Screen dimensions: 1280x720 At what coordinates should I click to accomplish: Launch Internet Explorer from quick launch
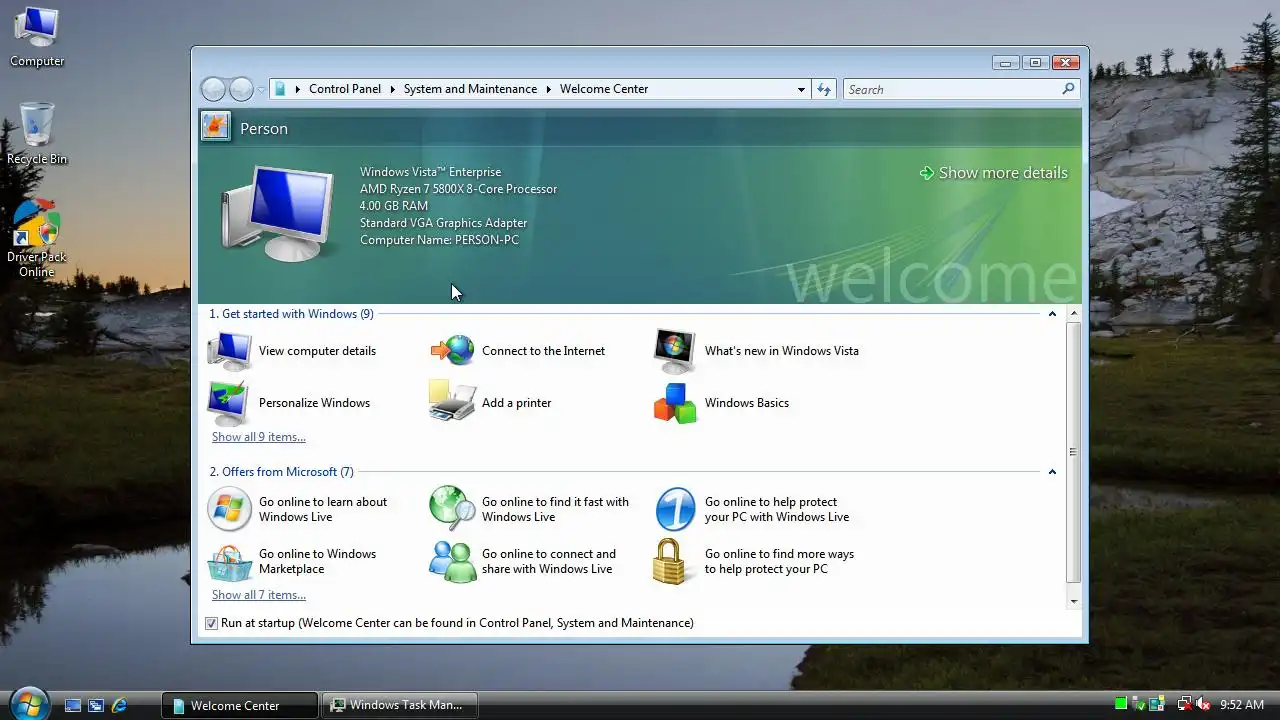tap(119, 705)
